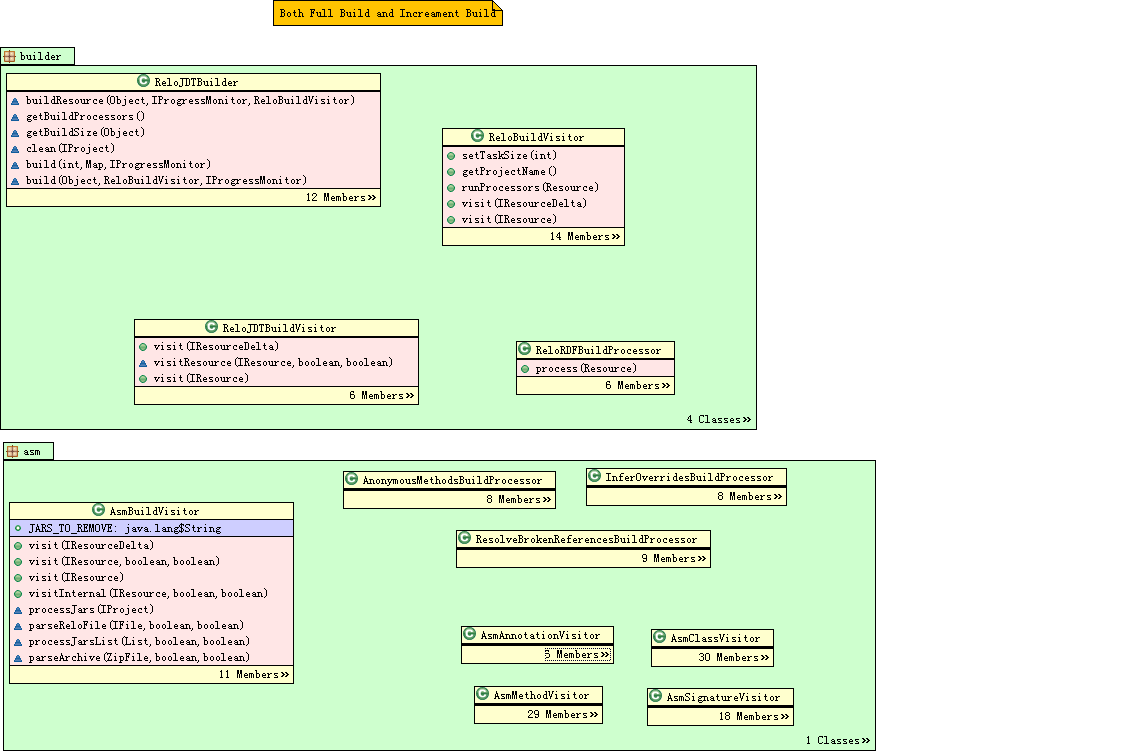Select parseArchive(ZipFile, boolean, boolean) method
The width and height of the screenshot is (1126, 751).
[x=139, y=658]
